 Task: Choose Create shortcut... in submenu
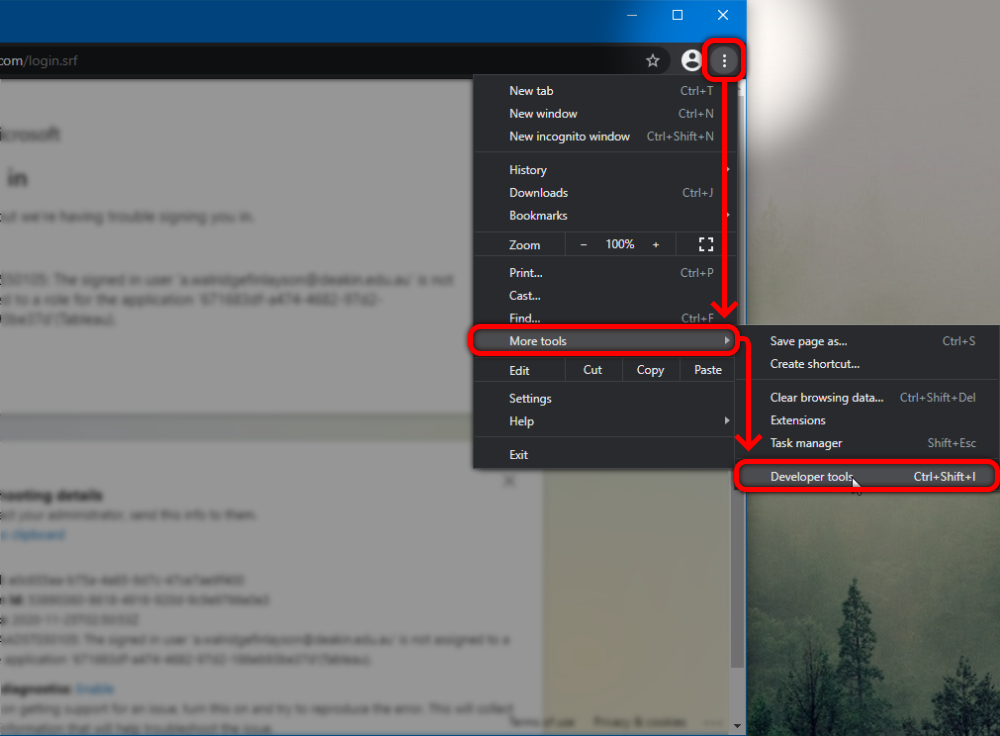click(868, 364)
